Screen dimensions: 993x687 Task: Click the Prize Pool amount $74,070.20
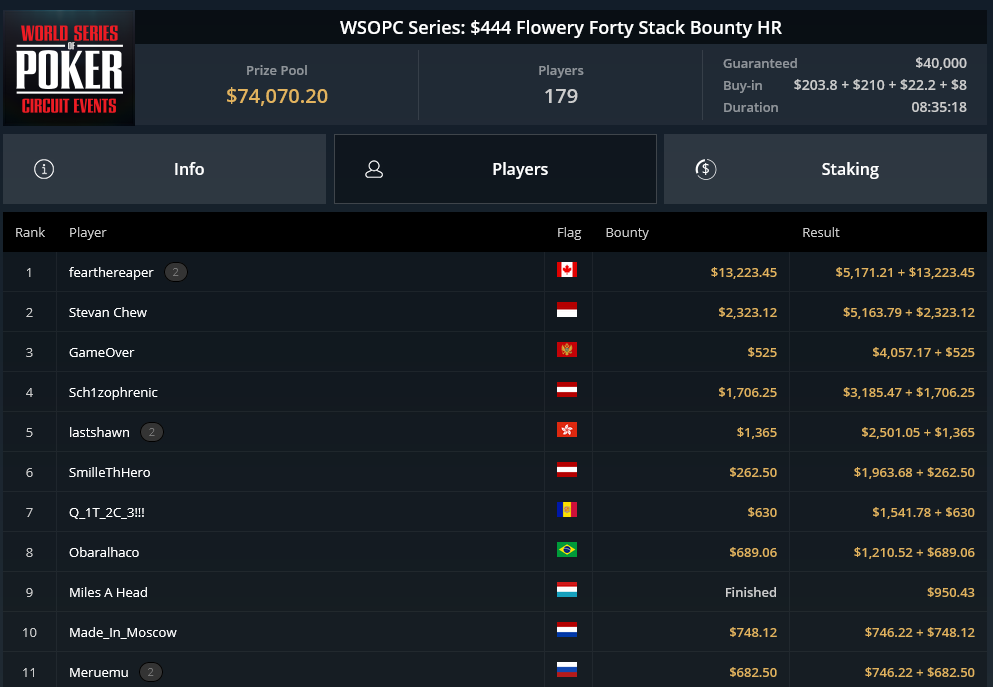pyautogui.click(x=277, y=96)
